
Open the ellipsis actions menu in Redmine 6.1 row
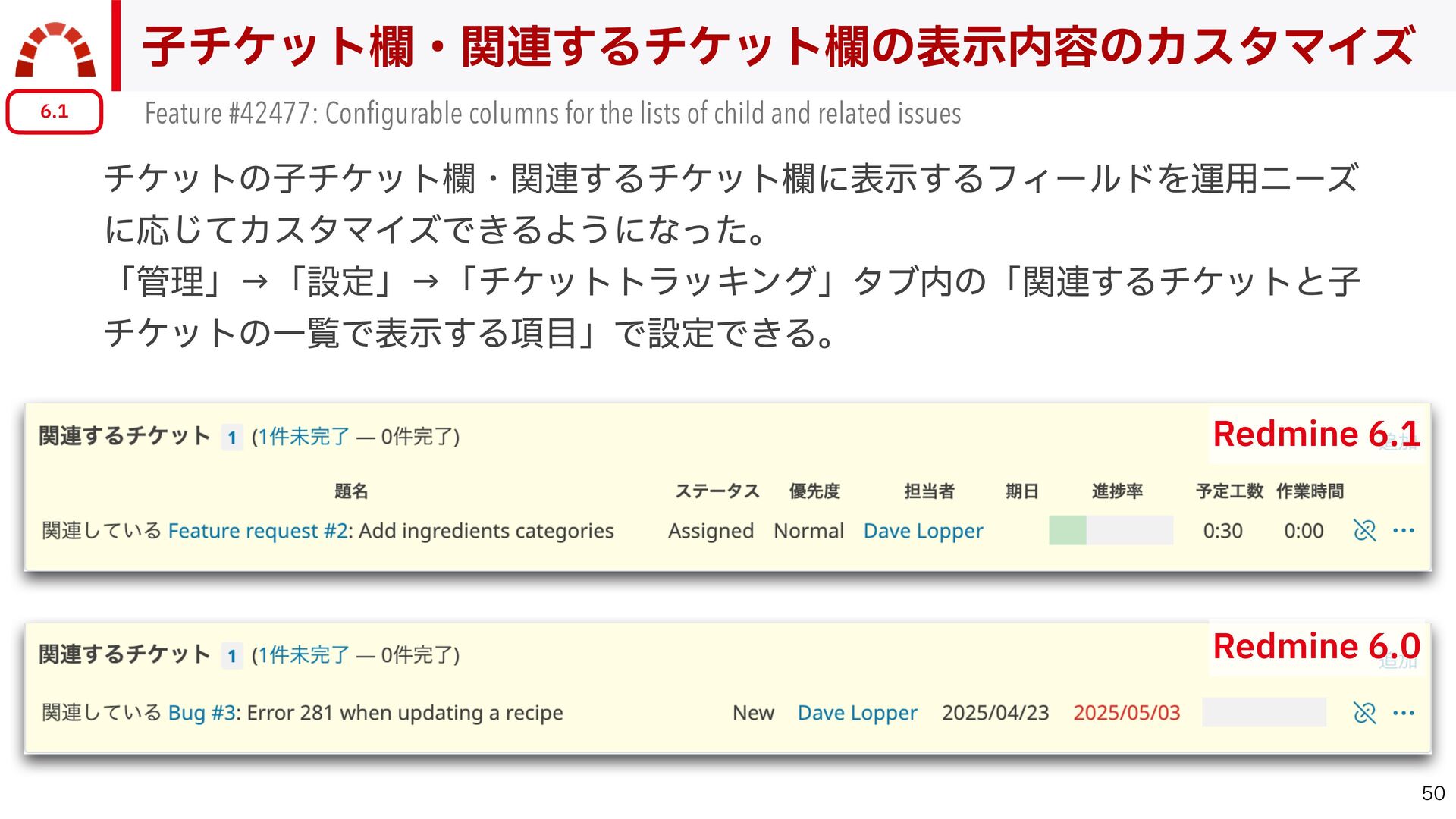tap(1404, 530)
